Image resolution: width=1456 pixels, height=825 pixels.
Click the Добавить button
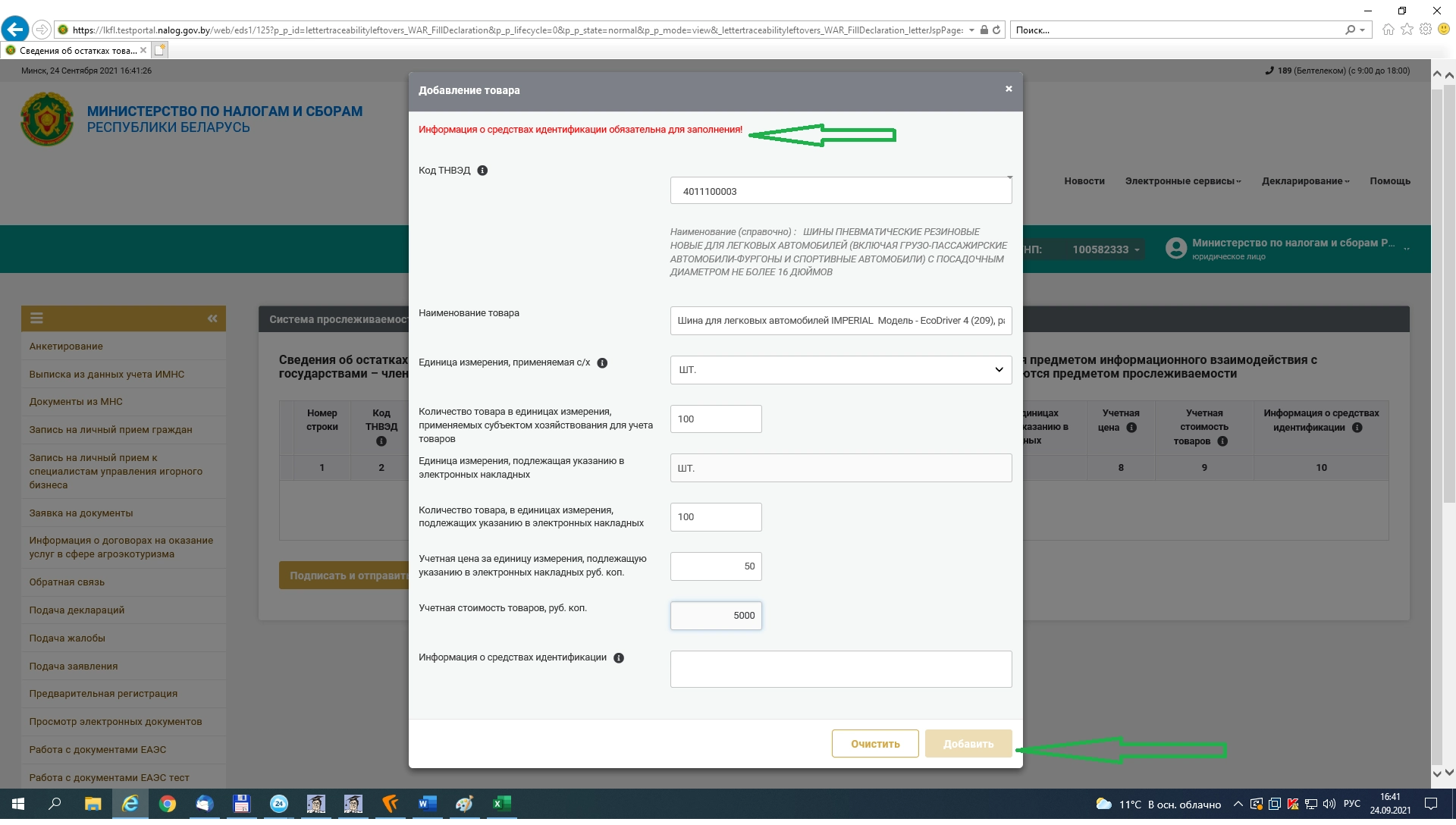[x=968, y=744]
